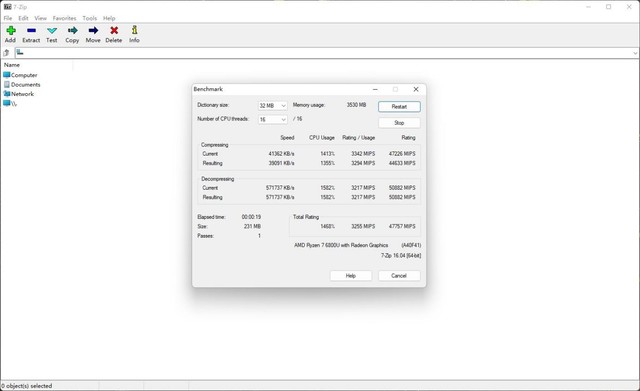The height and width of the screenshot is (391, 640).
Task: Click the Restart benchmark button
Action: pyautogui.click(x=399, y=107)
